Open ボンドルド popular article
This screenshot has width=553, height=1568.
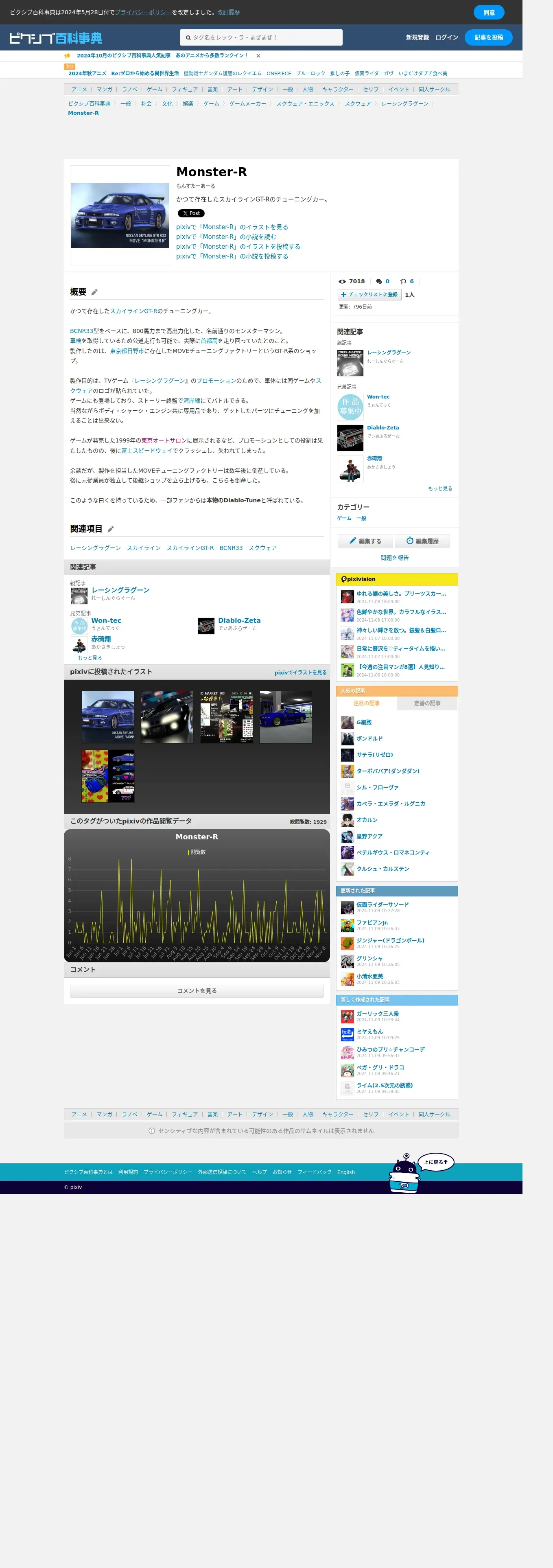(x=369, y=739)
